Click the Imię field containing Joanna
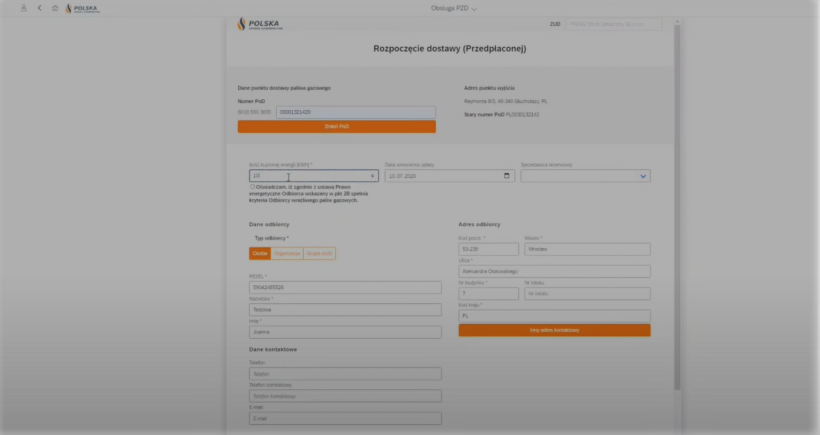 pos(345,332)
